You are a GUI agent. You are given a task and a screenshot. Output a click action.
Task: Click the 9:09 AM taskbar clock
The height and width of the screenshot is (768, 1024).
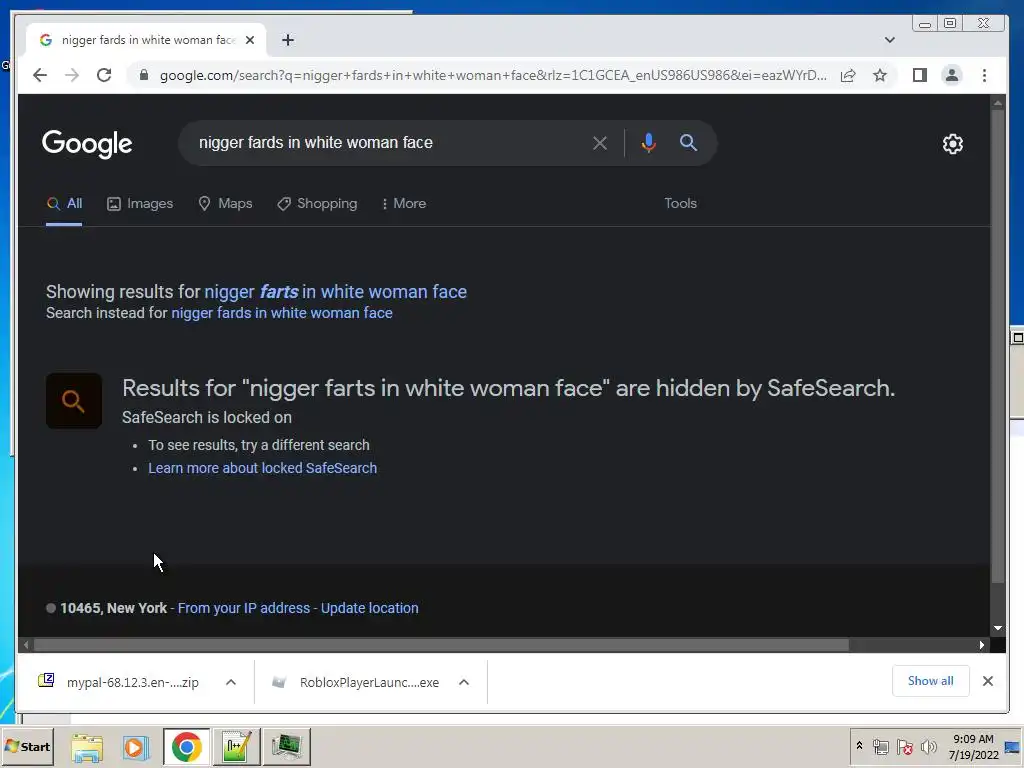pyautogui.click(x=973, y=746)
